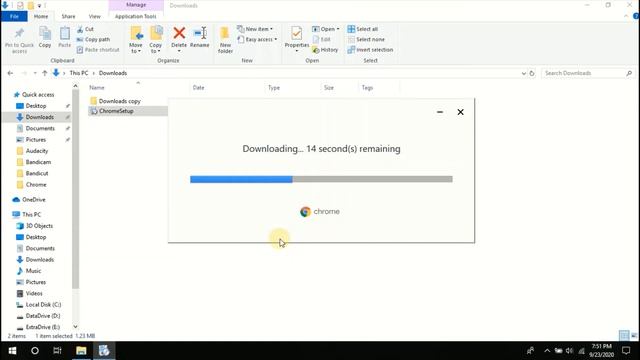Click Paste shortcut in ribbon
The width and height of the screenshot is (640, 360).
click(x=98, y=50)
